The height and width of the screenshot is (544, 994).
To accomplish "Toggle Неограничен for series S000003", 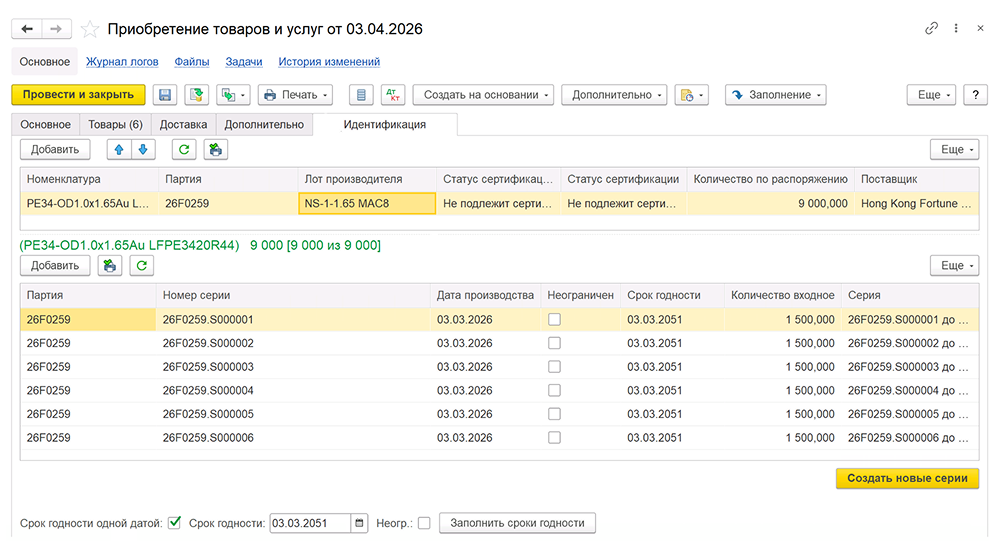I will (x=554, y=366).
